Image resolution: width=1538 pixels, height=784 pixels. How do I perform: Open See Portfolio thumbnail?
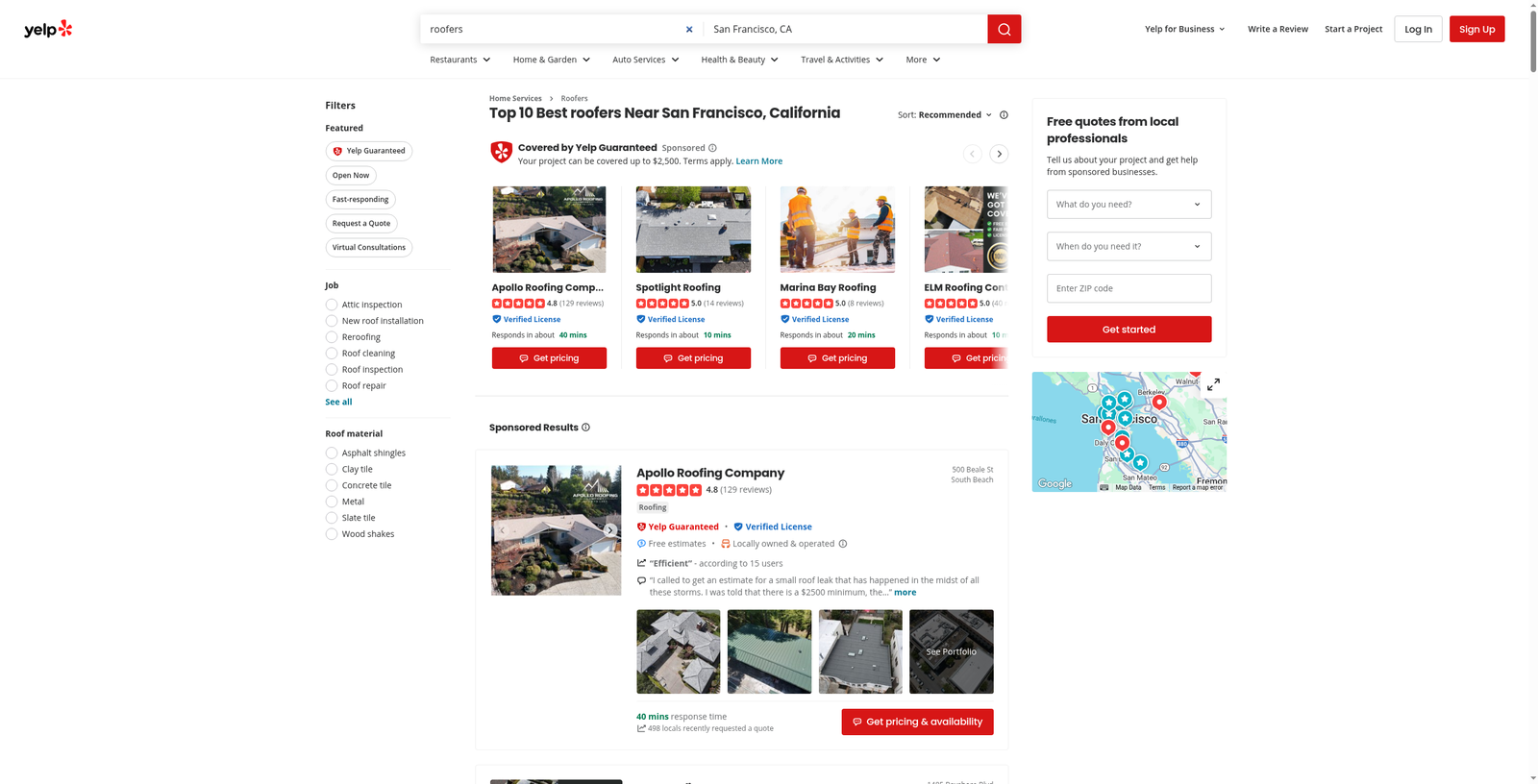point(952,651)
